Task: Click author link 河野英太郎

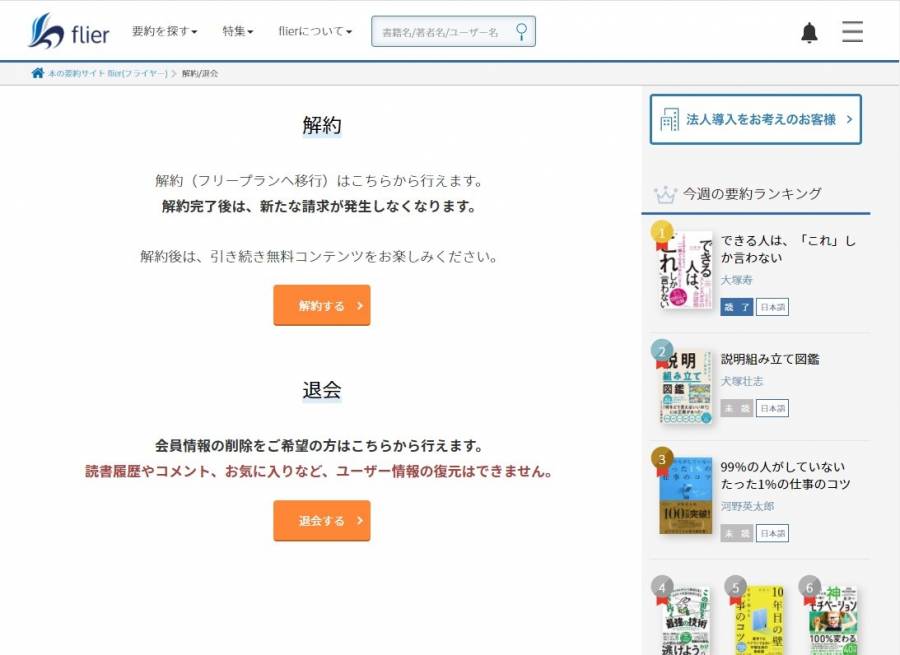Action: click(747, 507)
